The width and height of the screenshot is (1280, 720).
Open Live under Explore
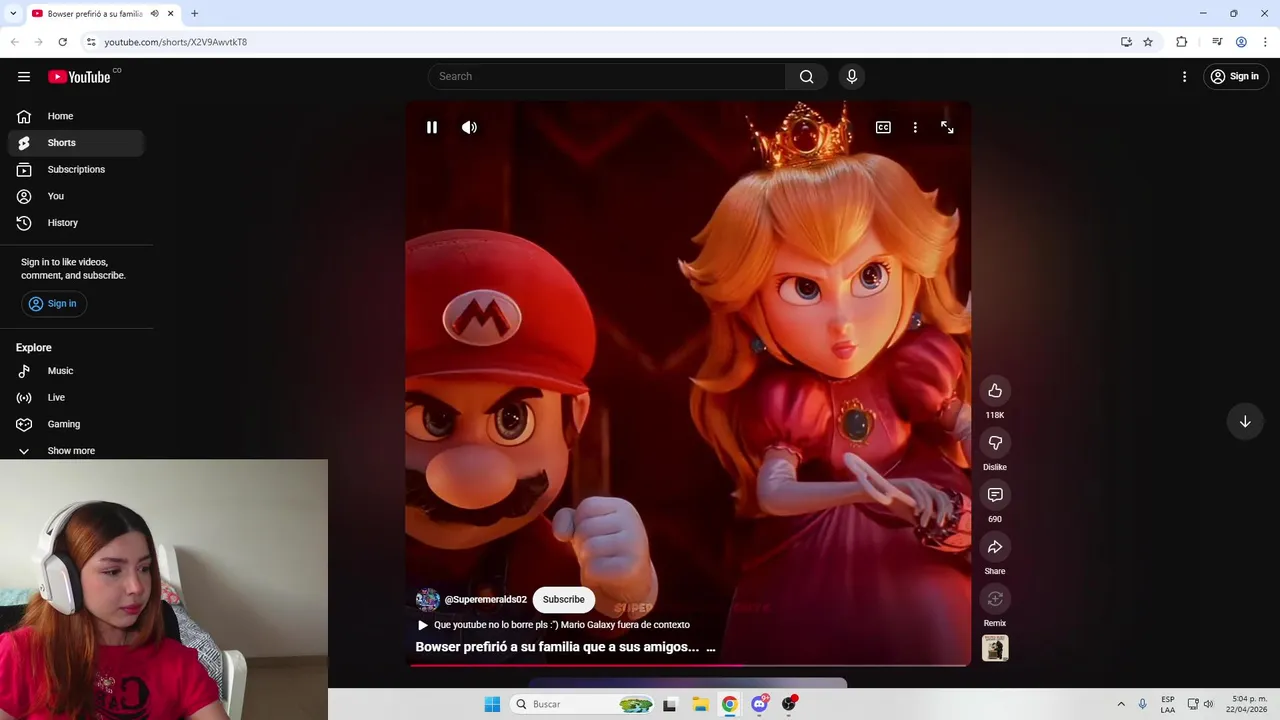click(x=76, y=398)
